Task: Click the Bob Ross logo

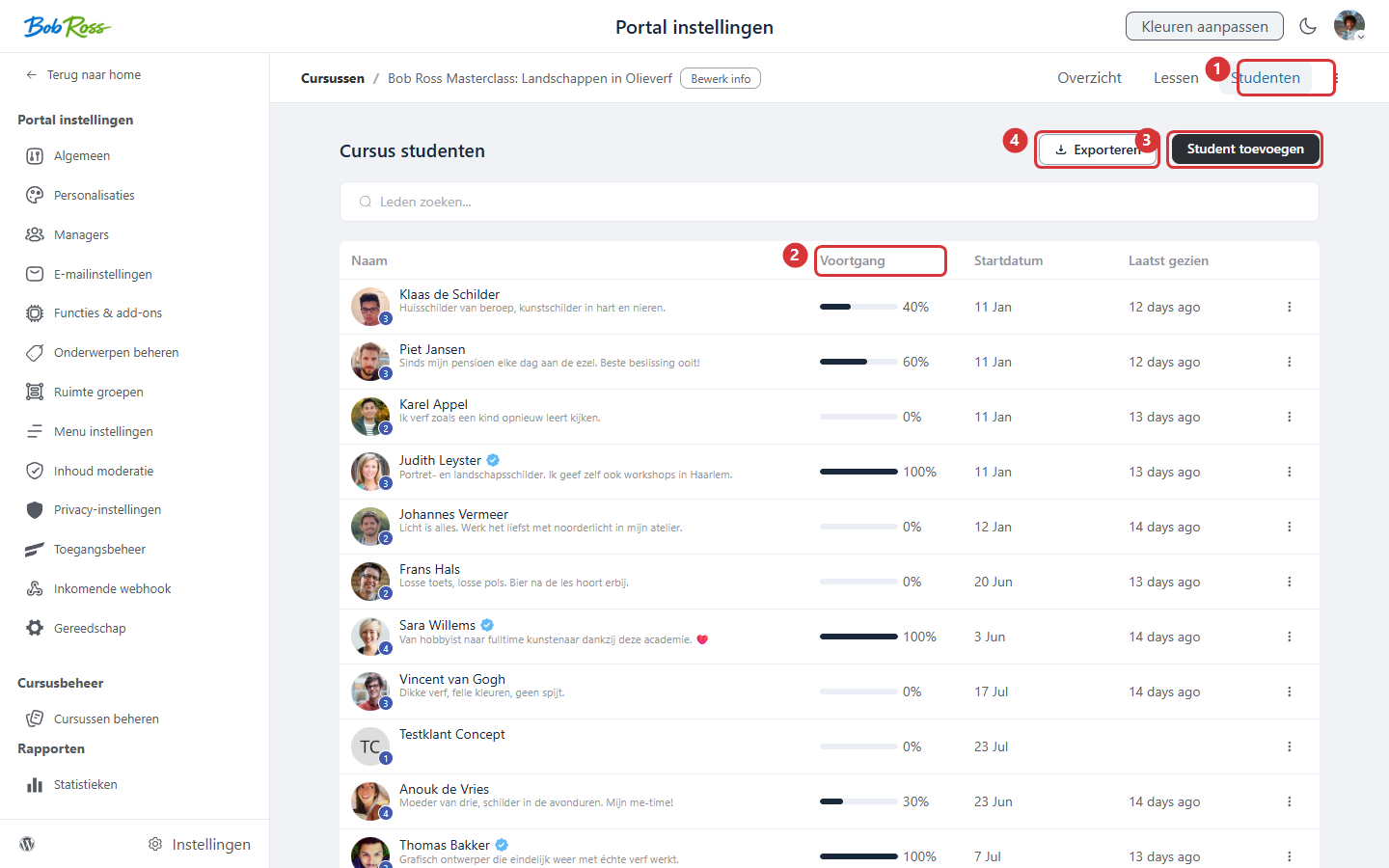Action: (x=67, y=26)
